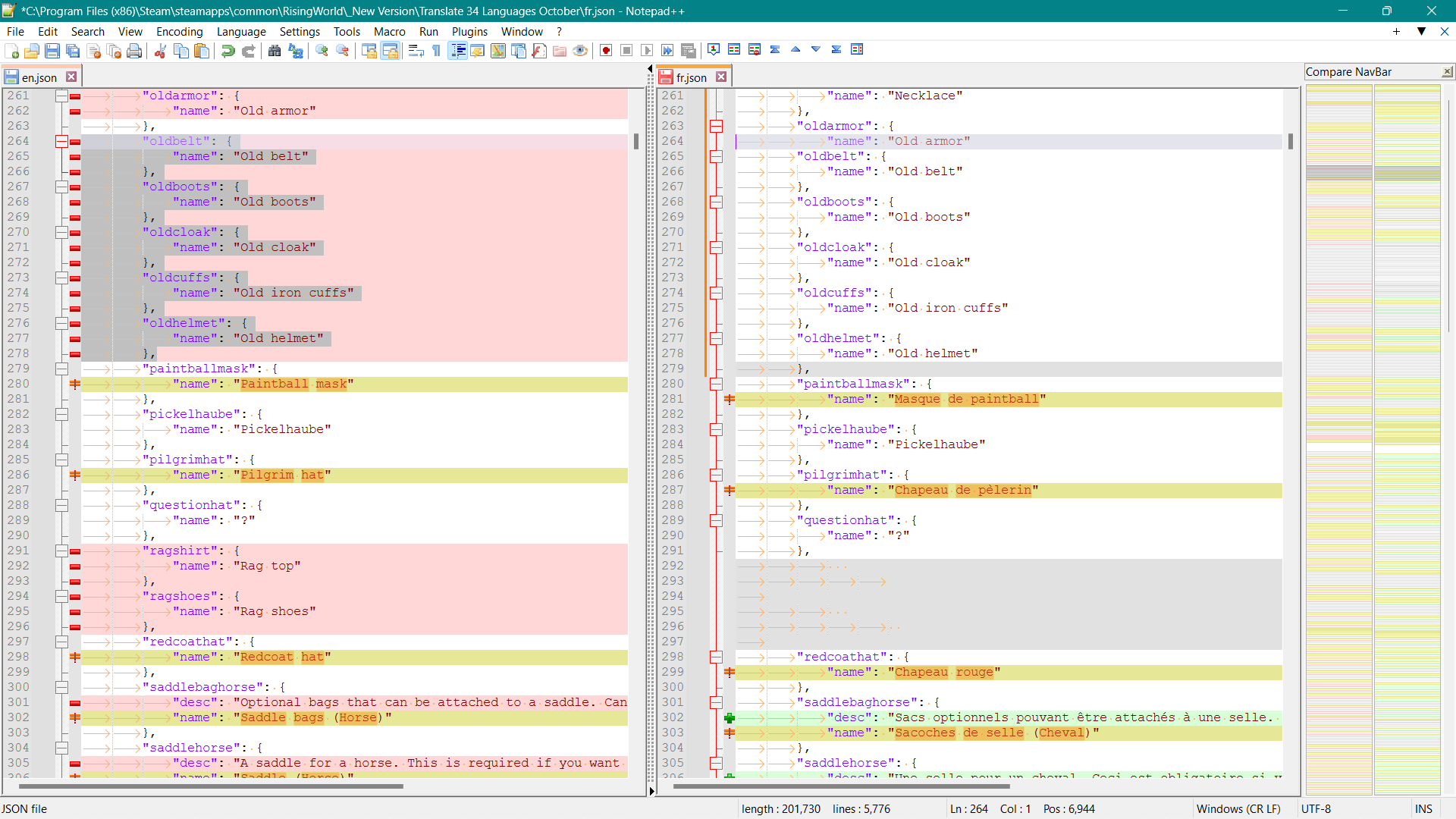
Task: Switch to the en.json tab
Action: pyautogui.click(x=39, y=77)
